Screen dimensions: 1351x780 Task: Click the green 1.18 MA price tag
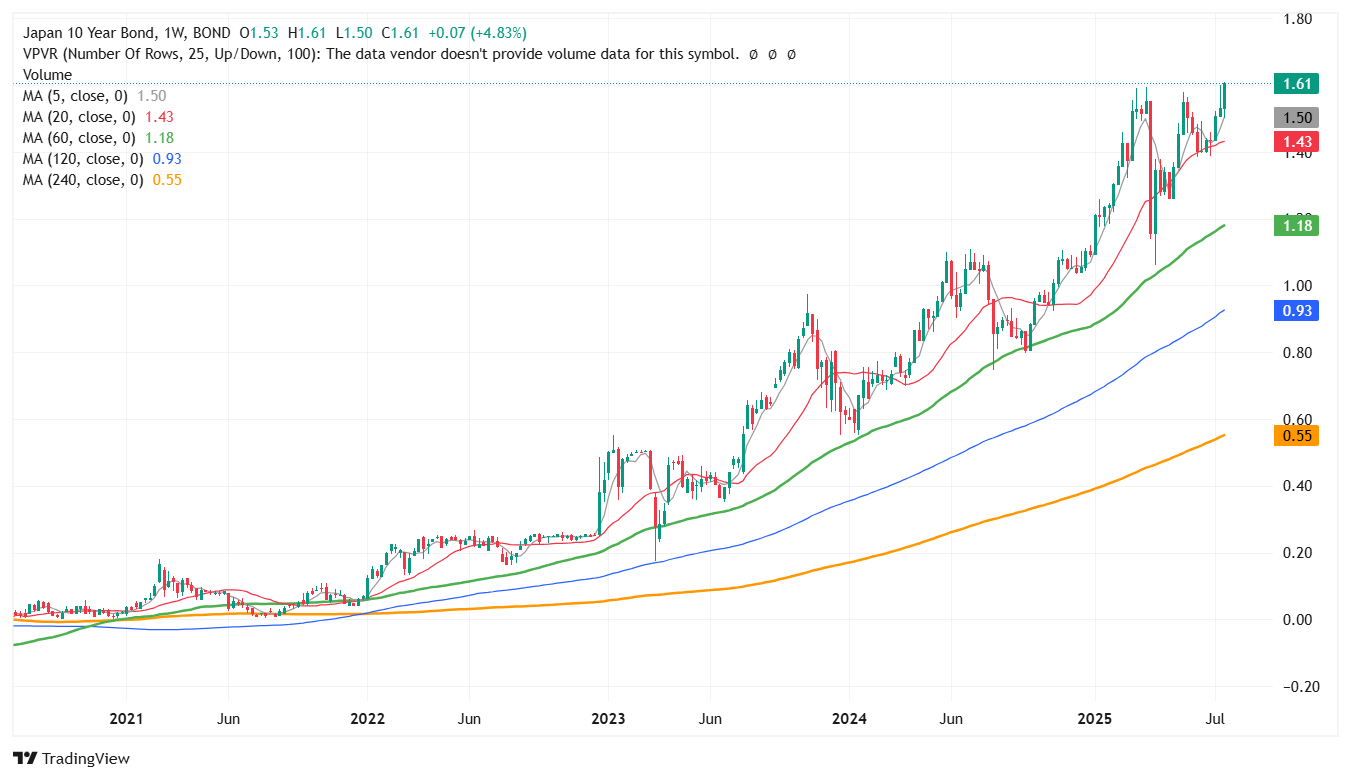tap(1296, 226)
